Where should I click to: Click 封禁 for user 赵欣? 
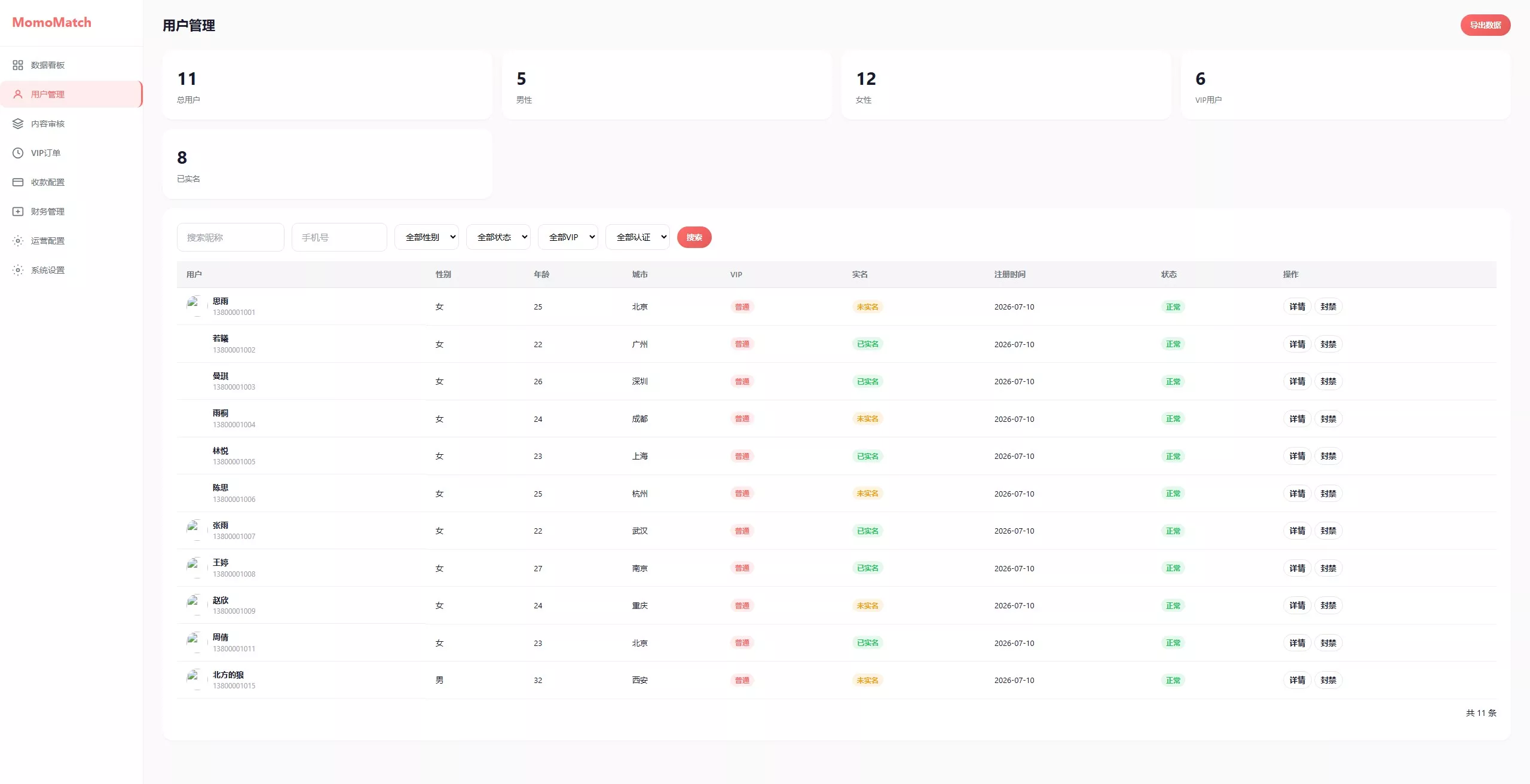tap(1328, 605)
